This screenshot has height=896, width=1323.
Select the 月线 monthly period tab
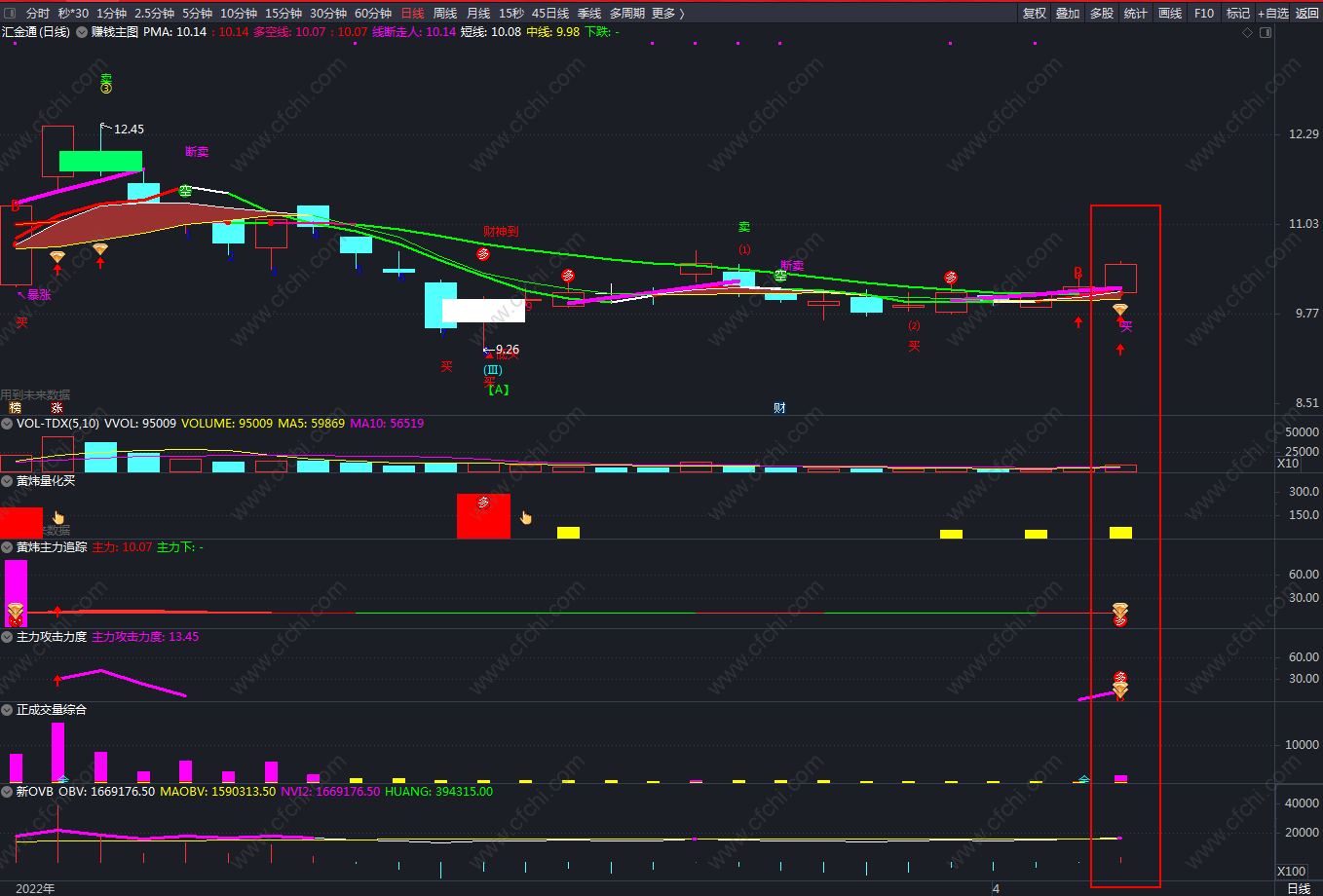(478, 13)
